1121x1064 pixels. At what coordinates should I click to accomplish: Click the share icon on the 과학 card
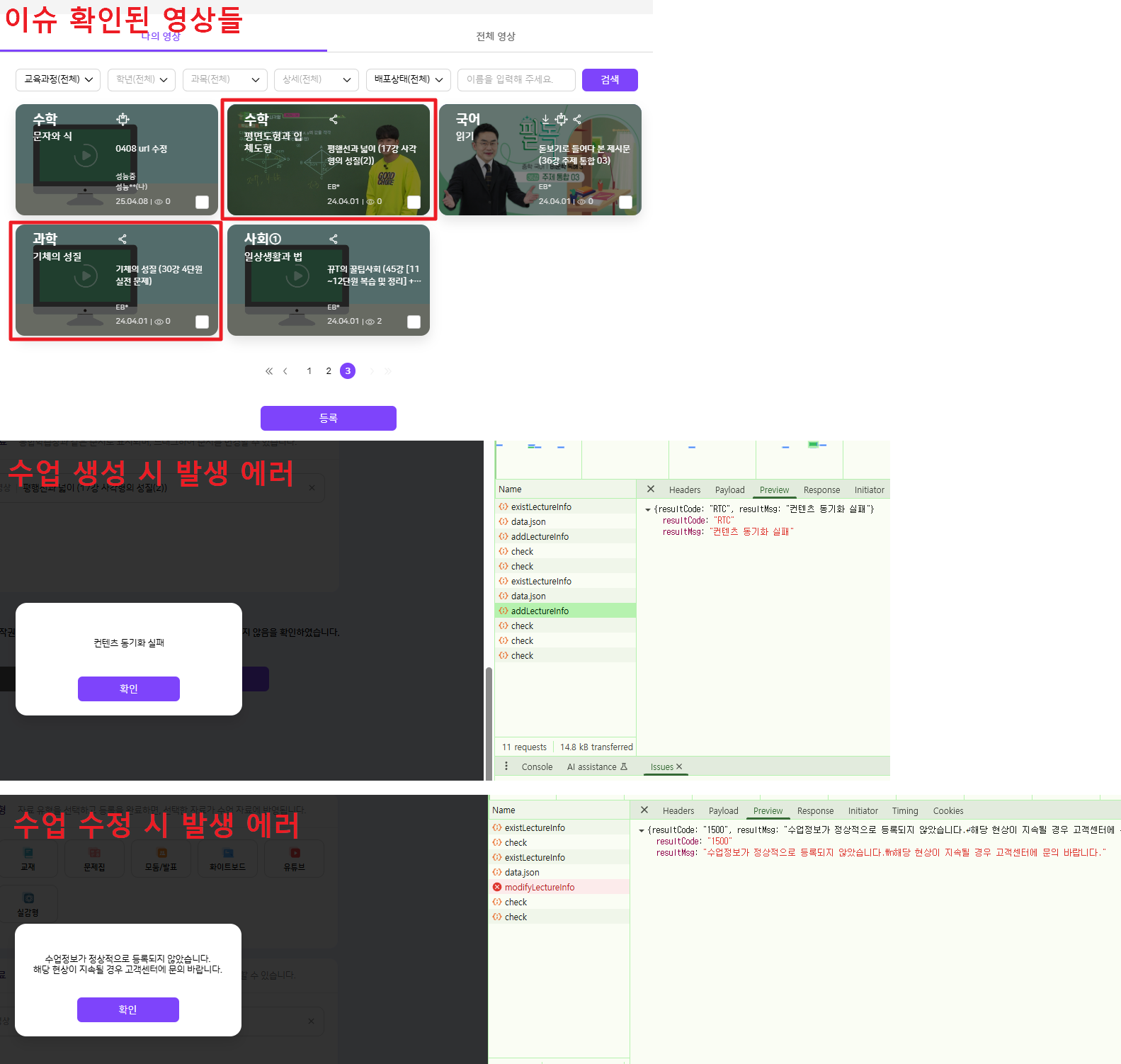pos(123,239)
